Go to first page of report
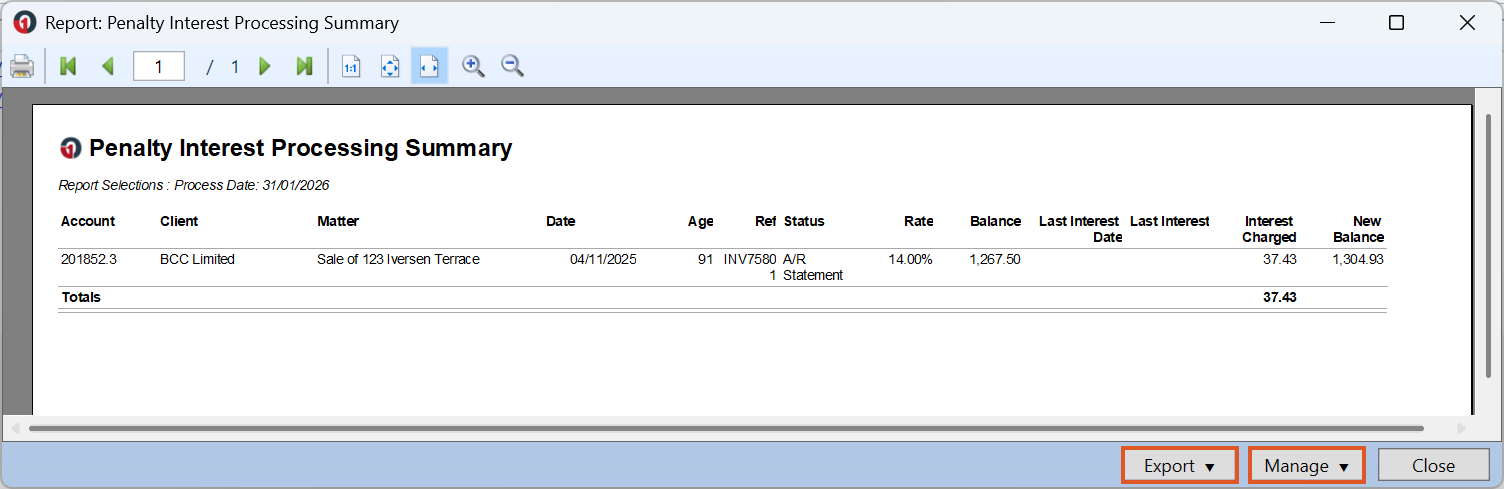 [68, 67]
